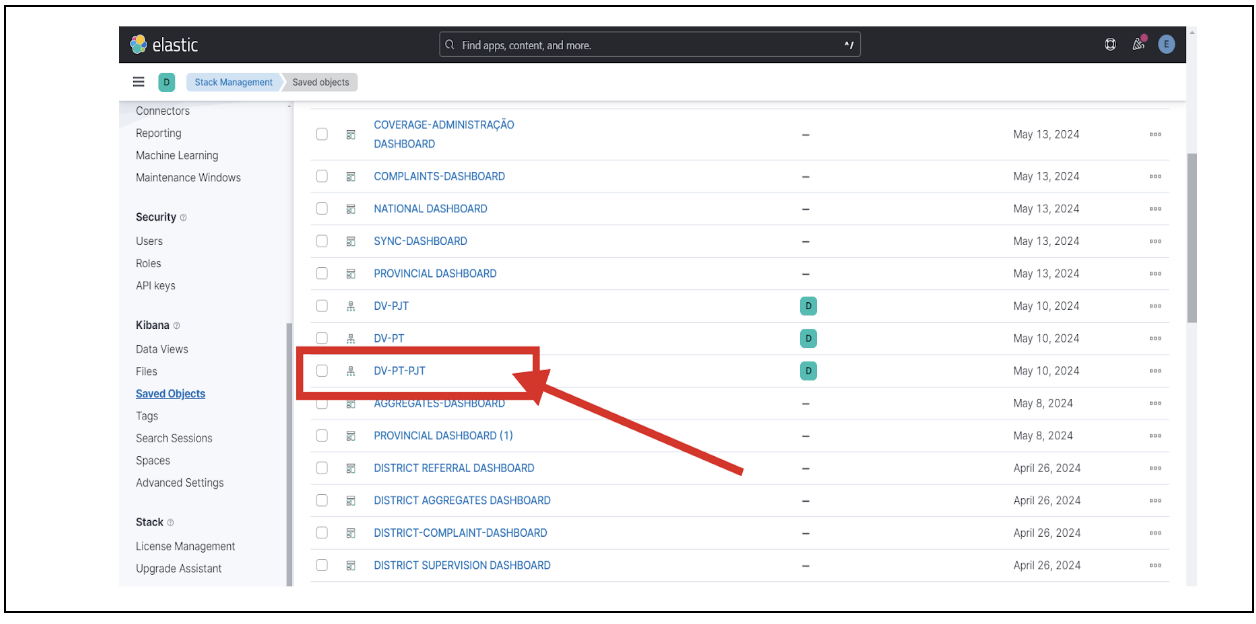Click the D space badge on DV-PT row

coord(808,338)
